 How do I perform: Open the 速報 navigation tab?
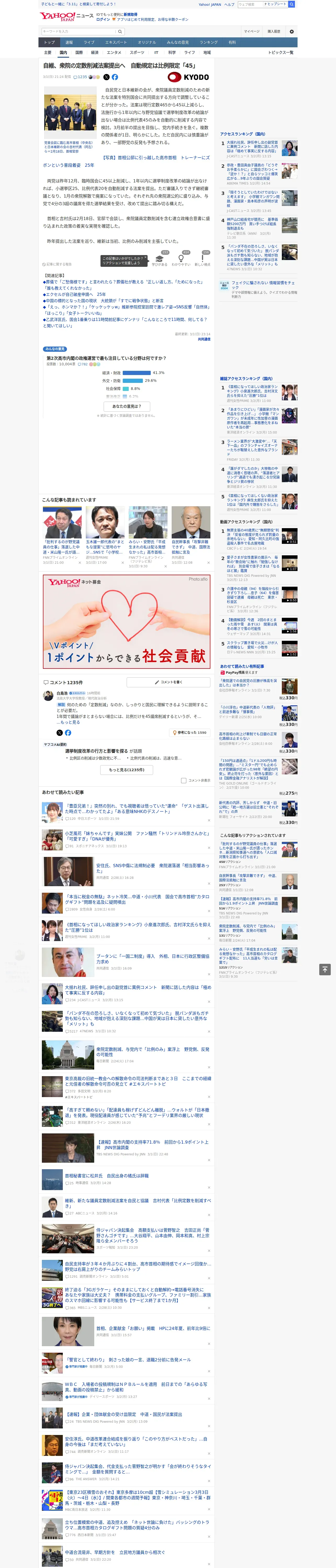click(69, 42)
